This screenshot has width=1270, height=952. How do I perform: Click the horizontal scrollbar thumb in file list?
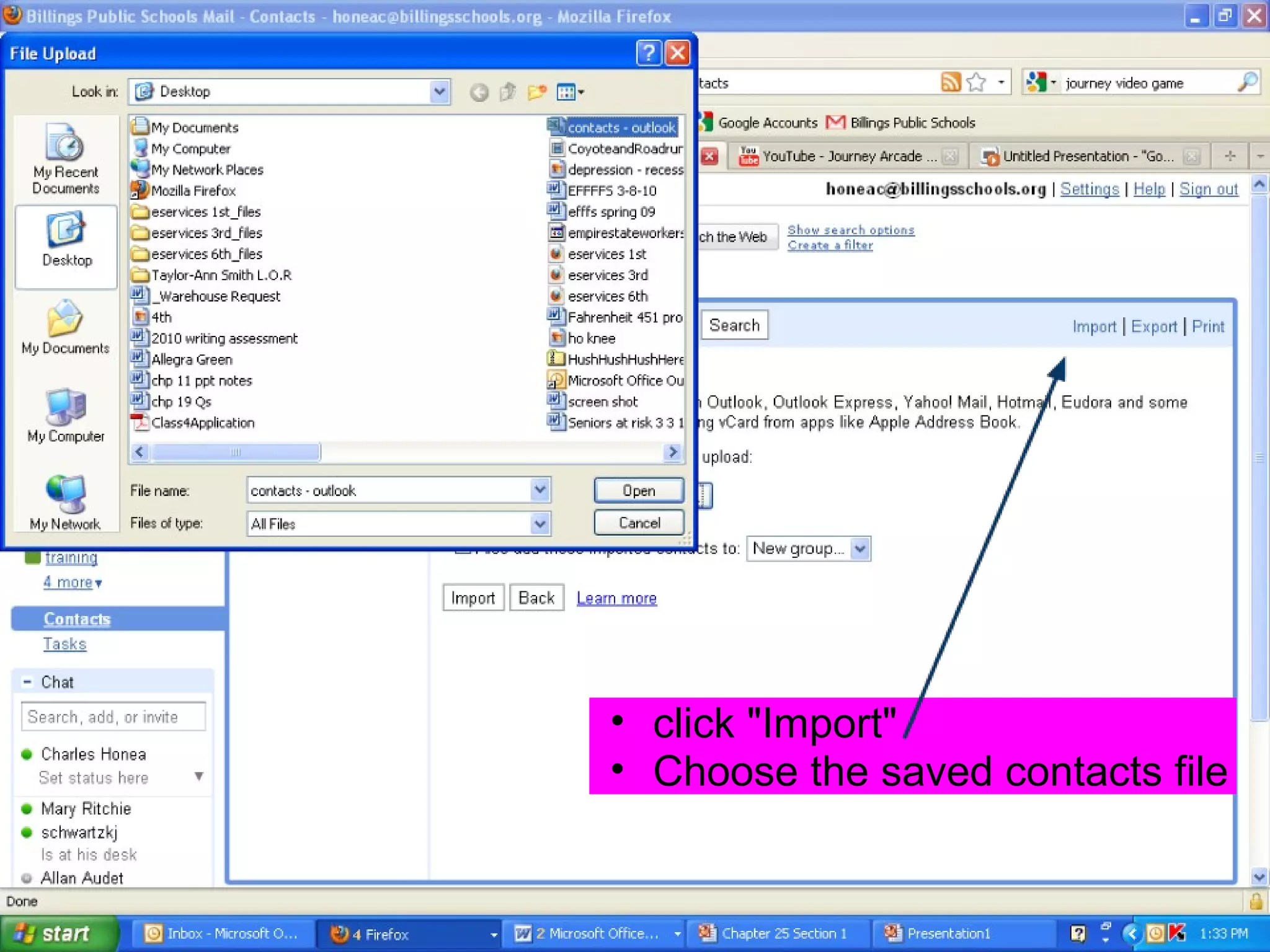point(236,452)
